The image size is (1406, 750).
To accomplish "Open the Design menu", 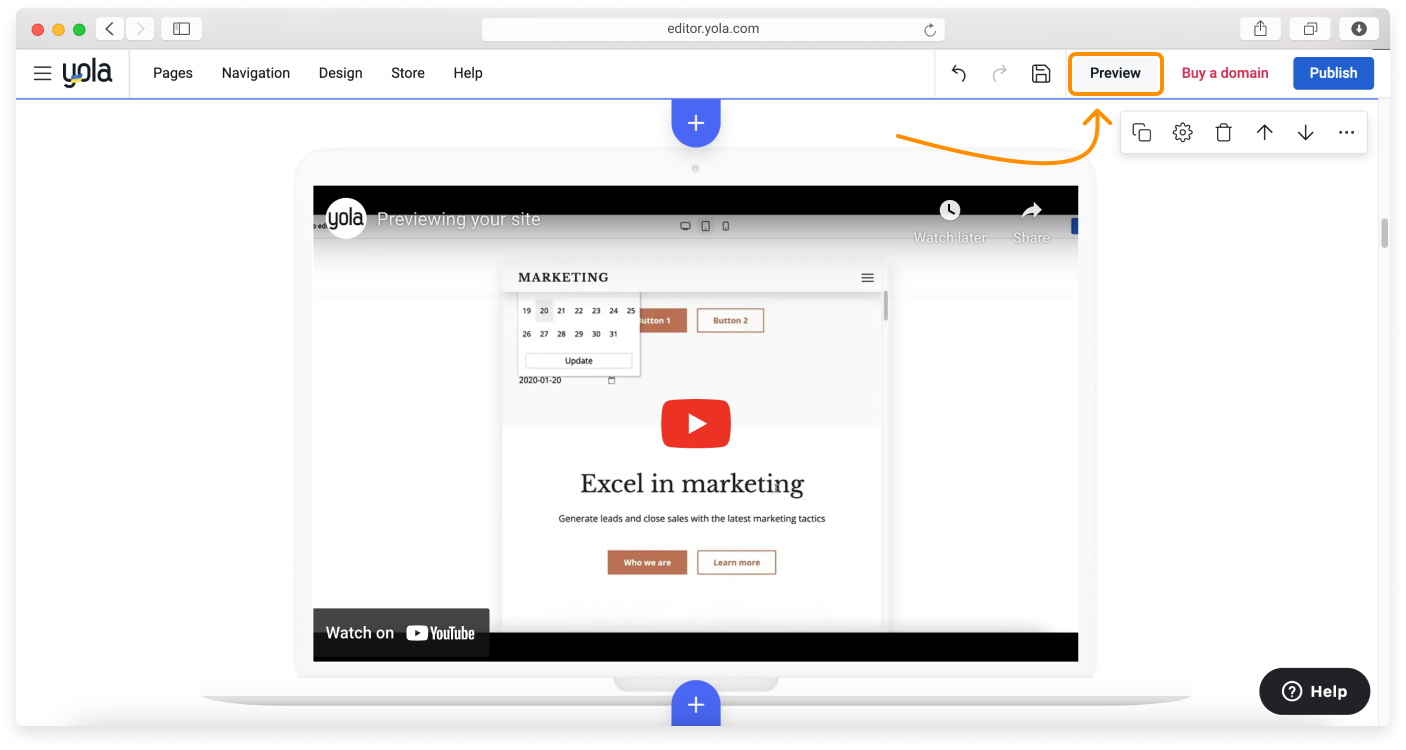I will coord(340,72).
